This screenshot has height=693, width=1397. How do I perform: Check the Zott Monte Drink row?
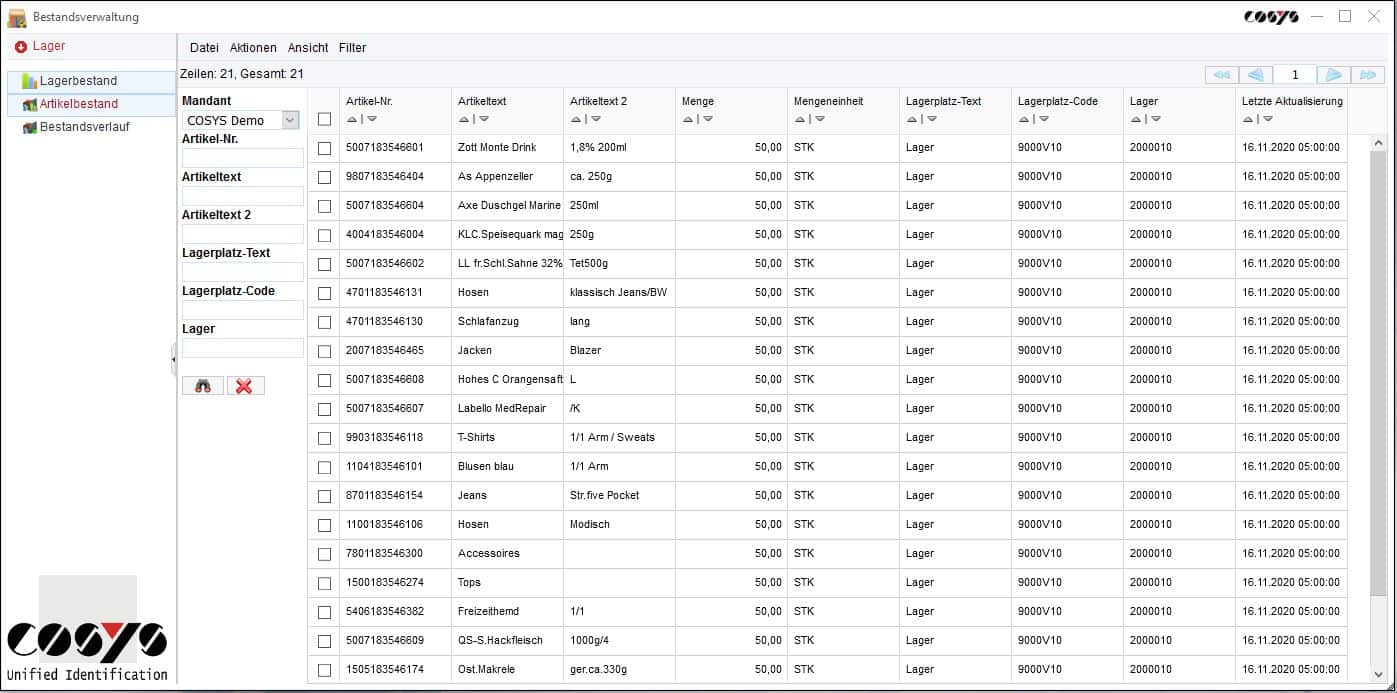[x=324, y=148]
